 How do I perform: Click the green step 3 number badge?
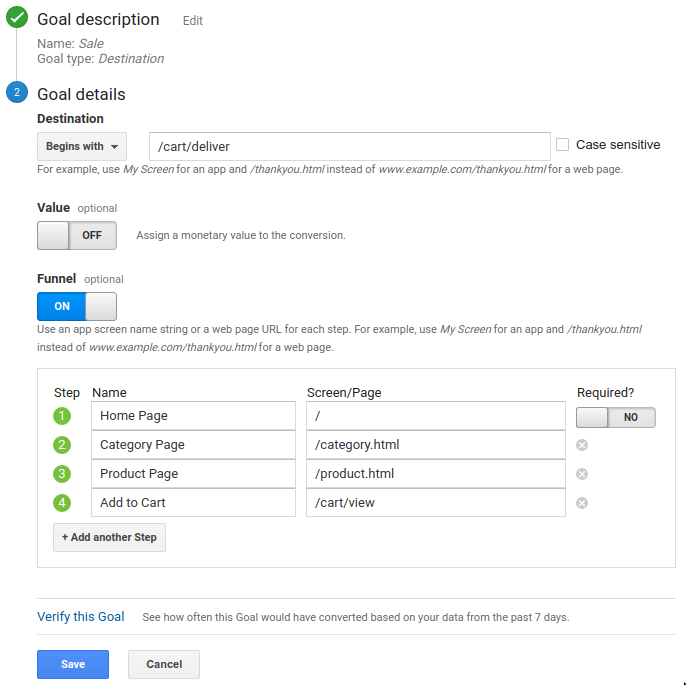pos(62,474)
